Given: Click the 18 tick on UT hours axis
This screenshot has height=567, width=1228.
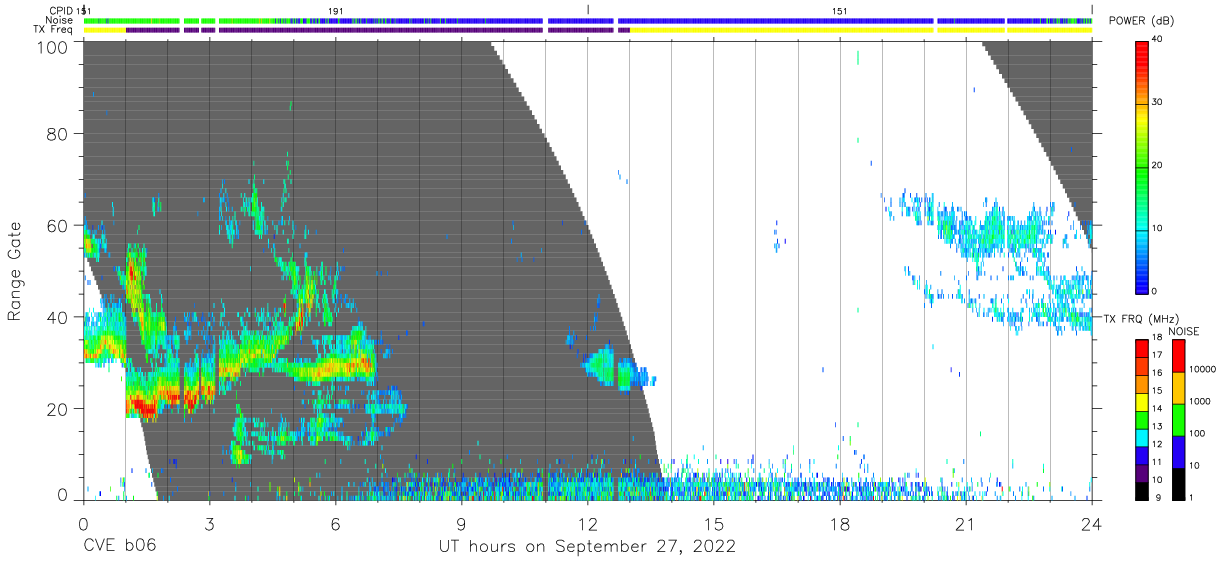Looking at the screenshot, I should (x=840, y=523).
